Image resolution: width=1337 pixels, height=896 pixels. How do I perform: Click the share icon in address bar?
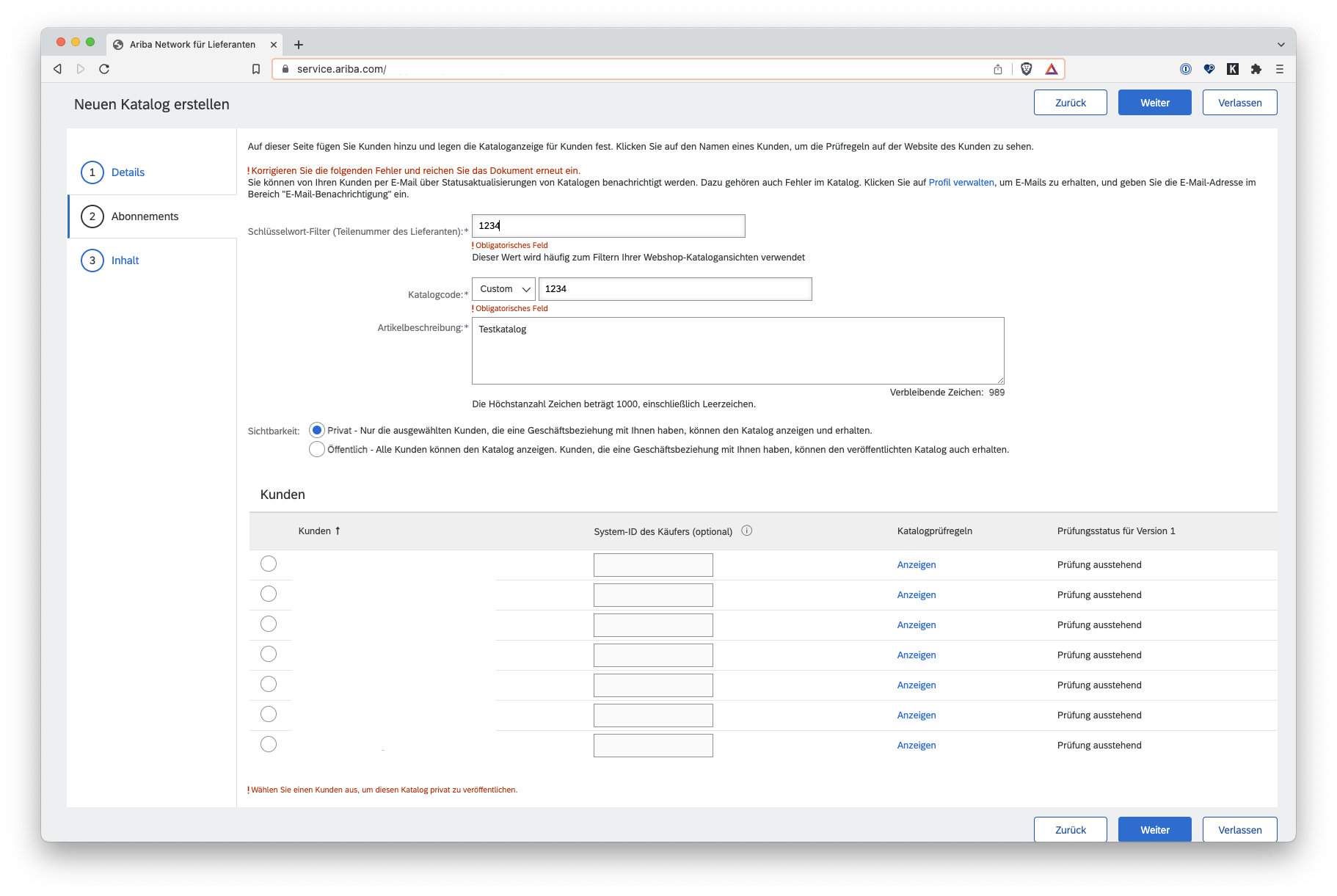998,69
